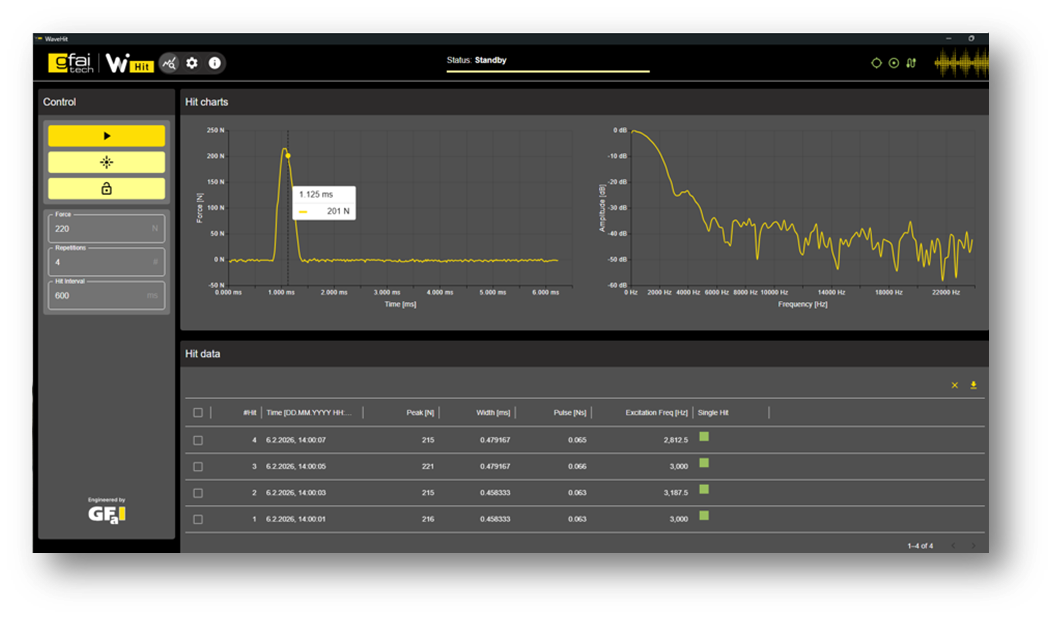The height and width of the screenshot is (618, 1054).
Task: Click the 1.125 ms chart tooltip
Action: point(324,203)
